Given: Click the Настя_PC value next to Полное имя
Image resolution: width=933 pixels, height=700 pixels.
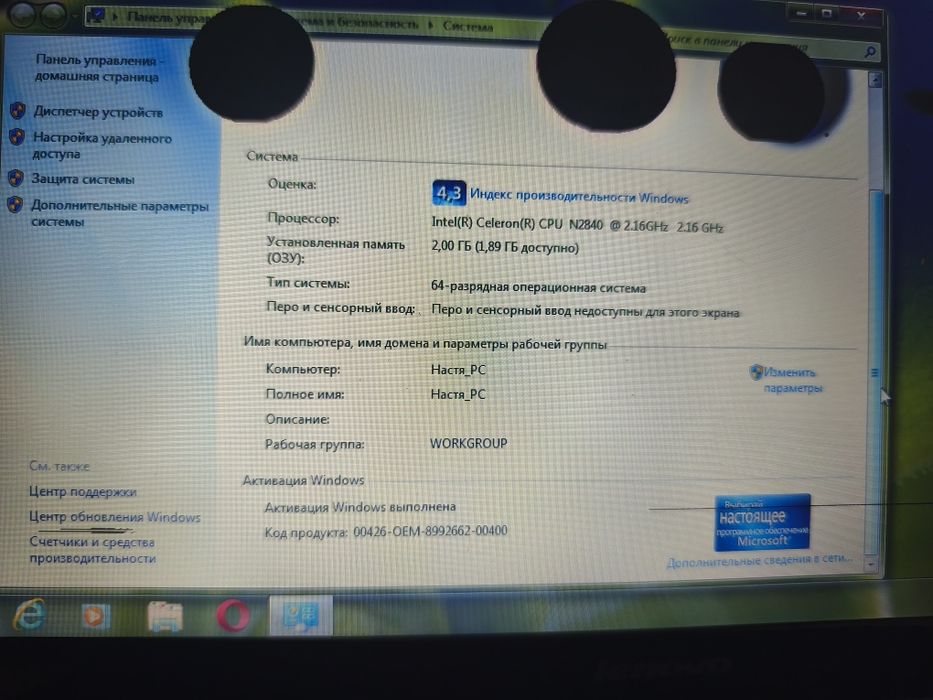Looking at the screenshot, I should coord(458,394).
